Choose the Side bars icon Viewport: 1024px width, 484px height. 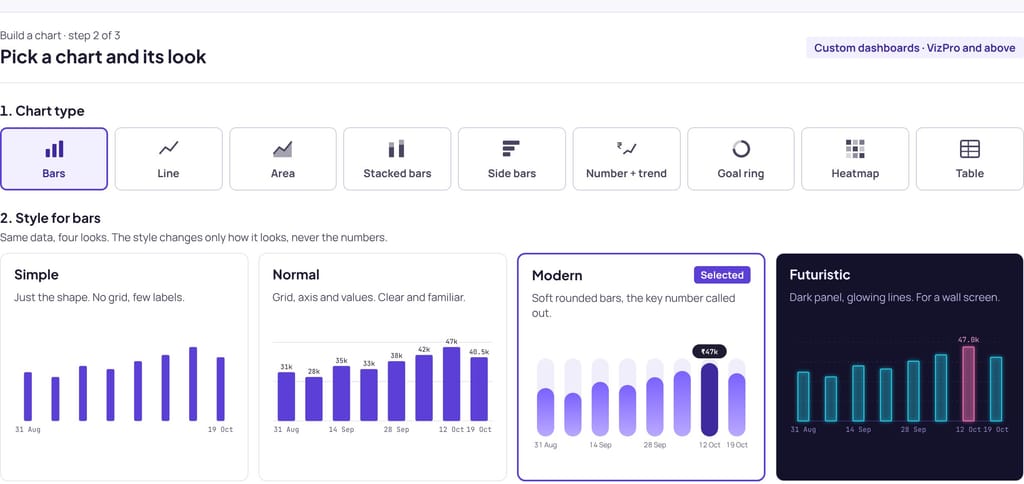point(511,149)
